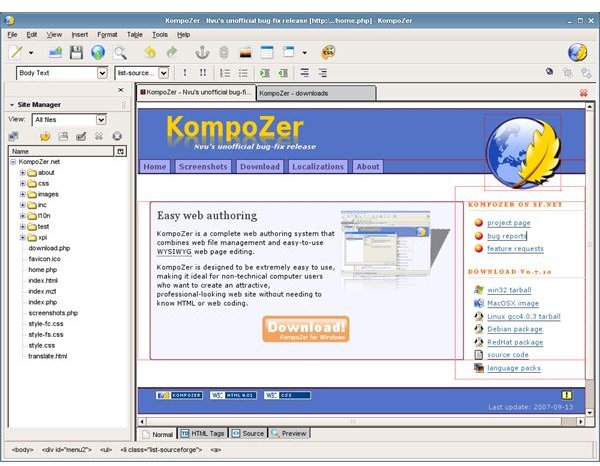Click the feature requests link

pos(515,249)
